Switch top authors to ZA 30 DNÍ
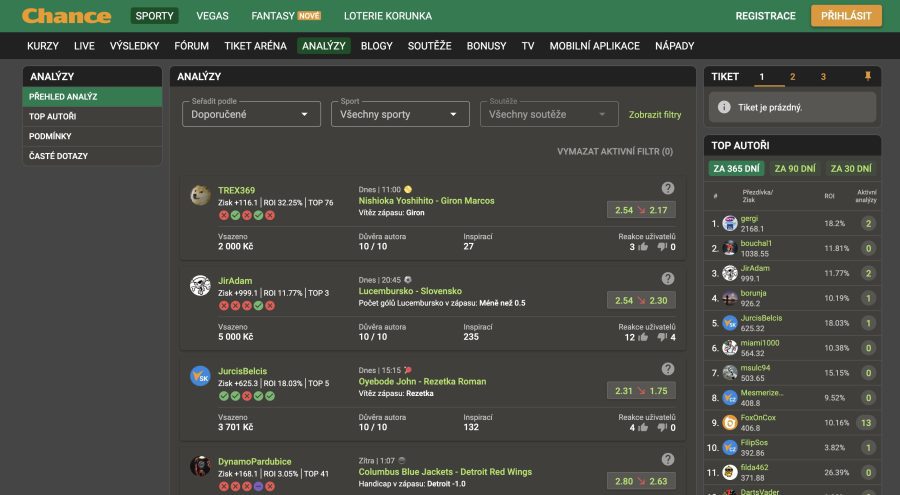This screenshot has height=495, width=900. [x=853, y=169]
